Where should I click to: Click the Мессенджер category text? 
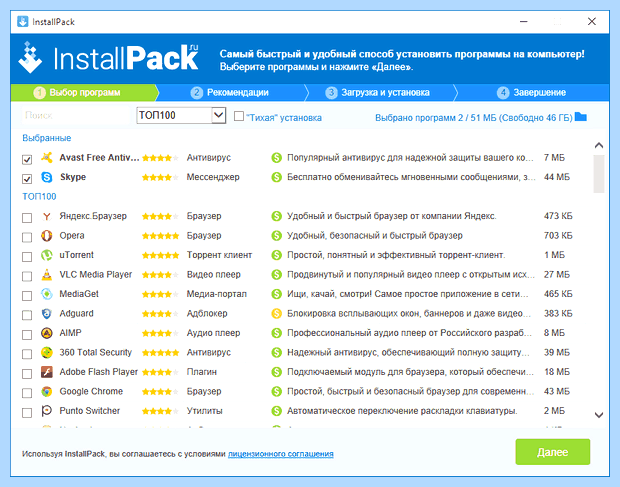point(213,177)
